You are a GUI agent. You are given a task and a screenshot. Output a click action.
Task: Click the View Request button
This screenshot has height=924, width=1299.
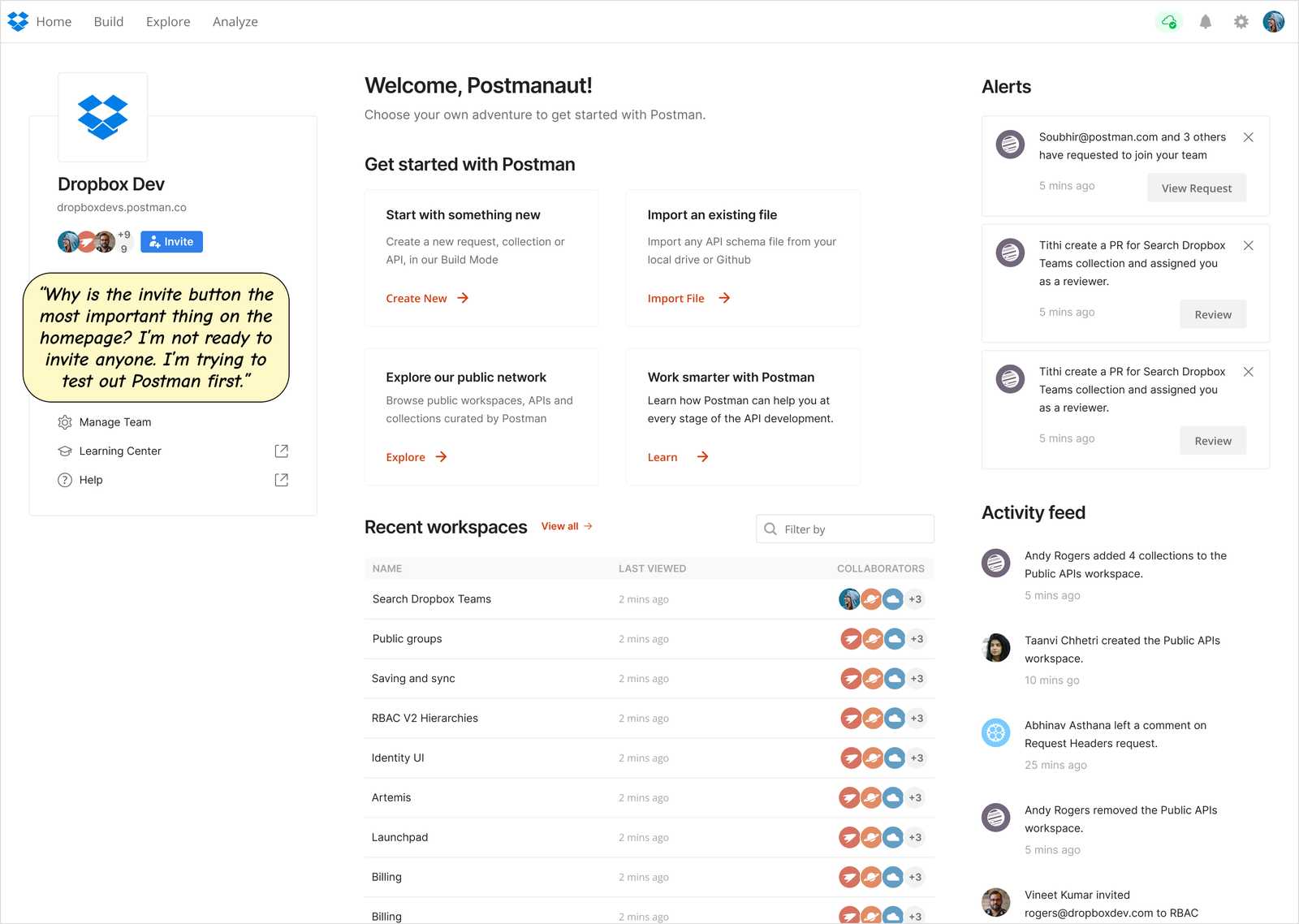(1196, 188)
